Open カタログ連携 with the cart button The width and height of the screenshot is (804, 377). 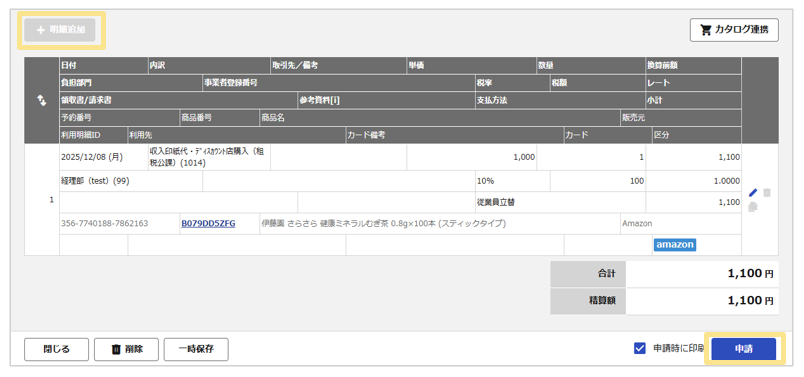(734, 30)
